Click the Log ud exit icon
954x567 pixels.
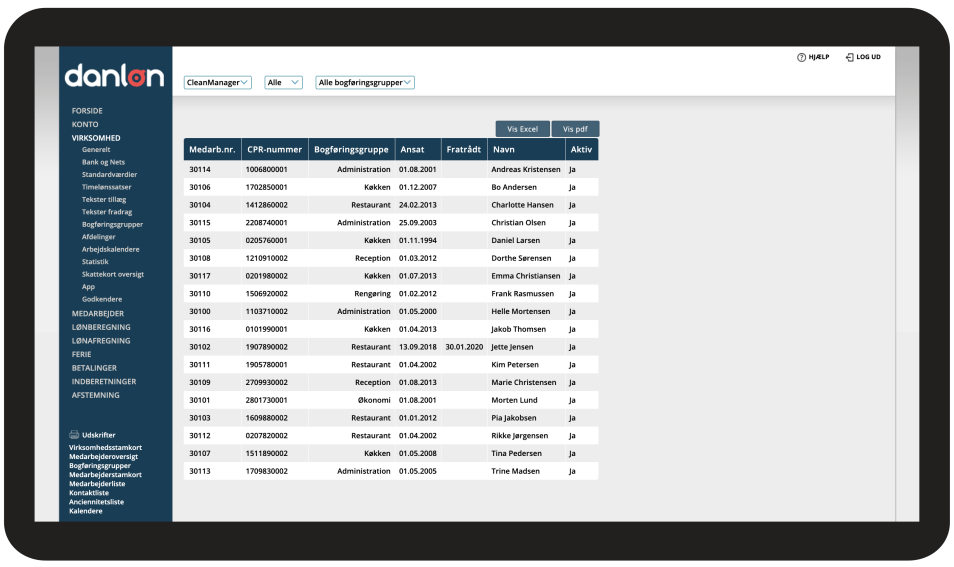click(849, 57)
